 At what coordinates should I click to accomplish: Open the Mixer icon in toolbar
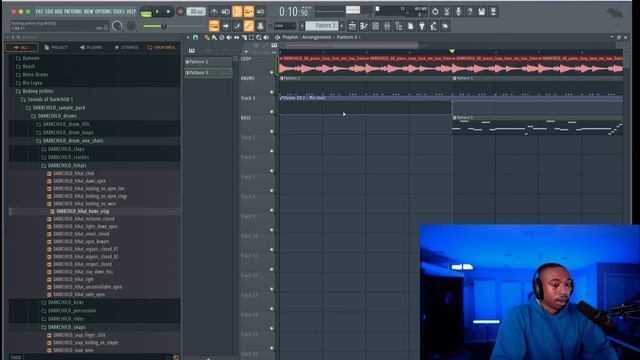387,26
